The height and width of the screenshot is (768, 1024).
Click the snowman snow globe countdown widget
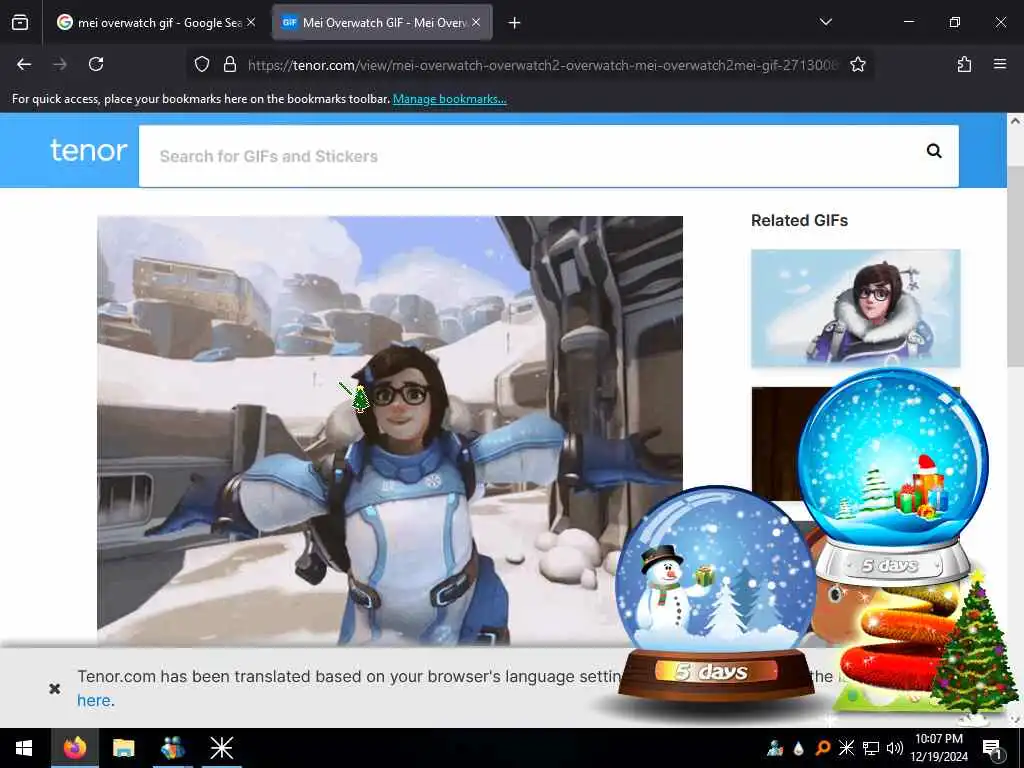click(716, 594)
